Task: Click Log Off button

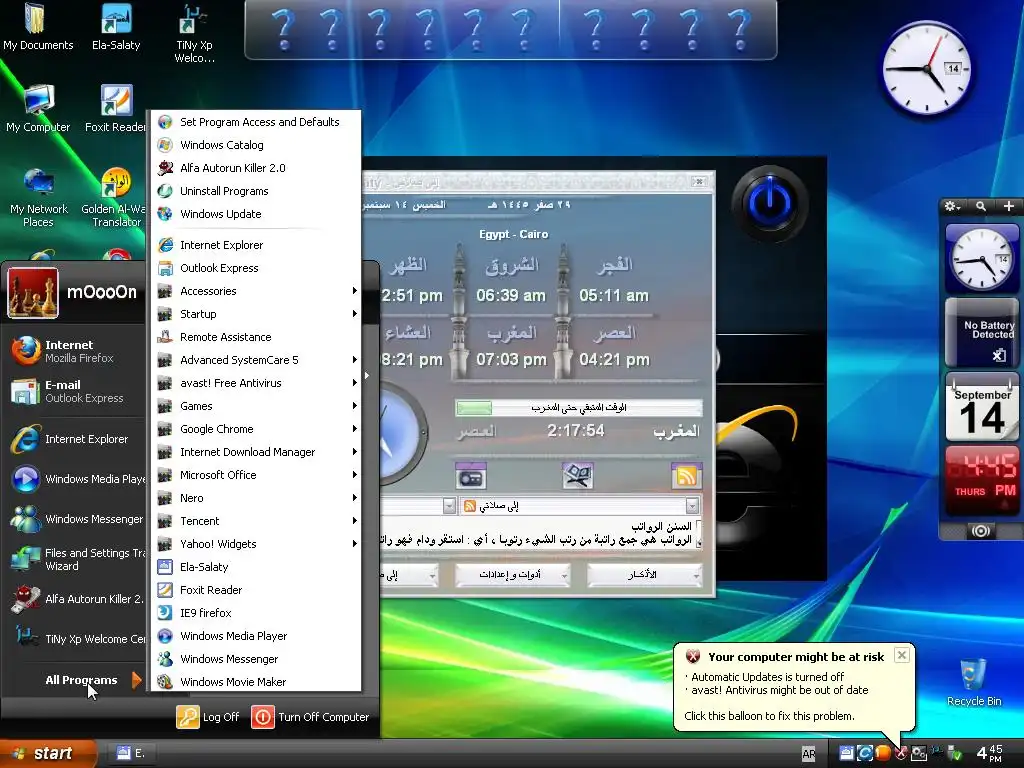Action: tap(208, 717)
